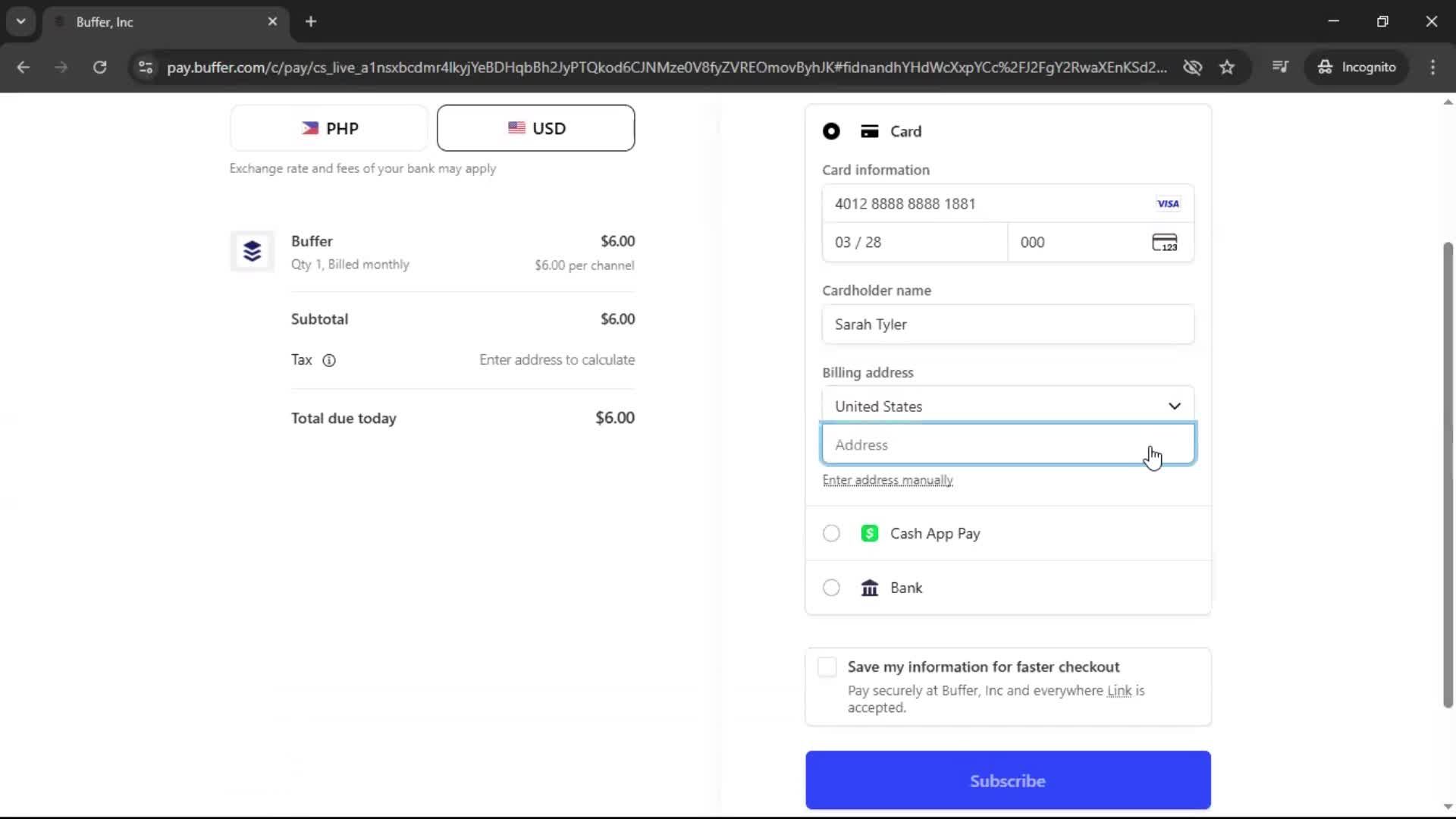Bookmark the page with the star icon
This screenshot has height=819, width=1456.
[1227, 67]
